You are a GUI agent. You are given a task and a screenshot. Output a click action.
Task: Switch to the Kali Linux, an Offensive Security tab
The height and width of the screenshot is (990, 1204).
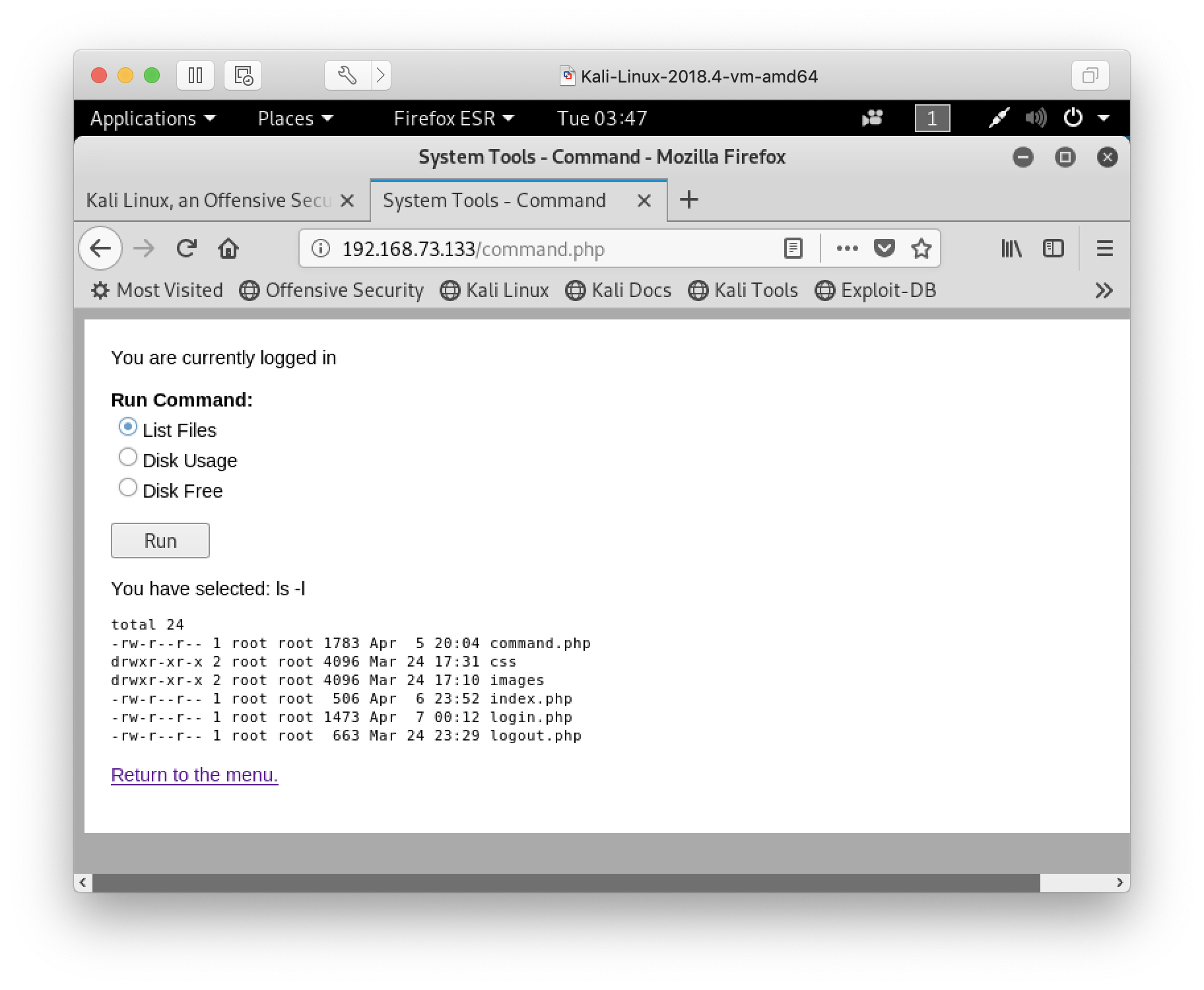(209, 200)
